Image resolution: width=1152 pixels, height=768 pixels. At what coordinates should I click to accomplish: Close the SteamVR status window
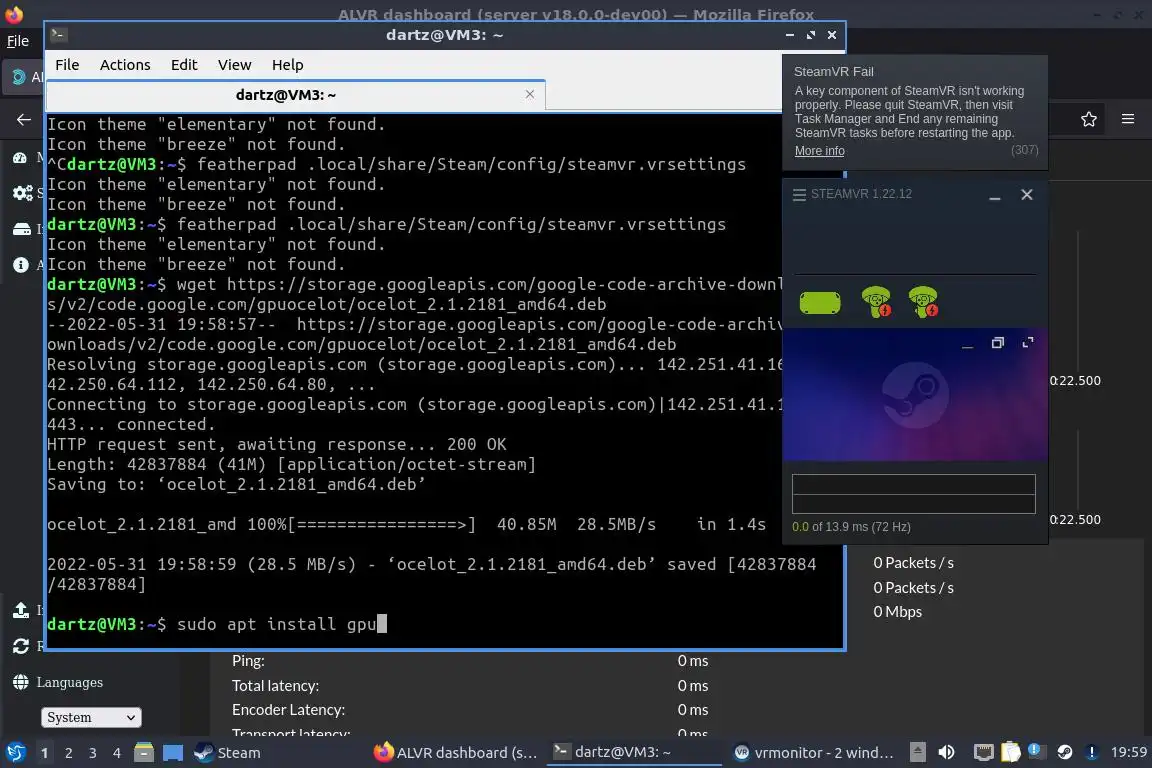(x=1027, y=194)
